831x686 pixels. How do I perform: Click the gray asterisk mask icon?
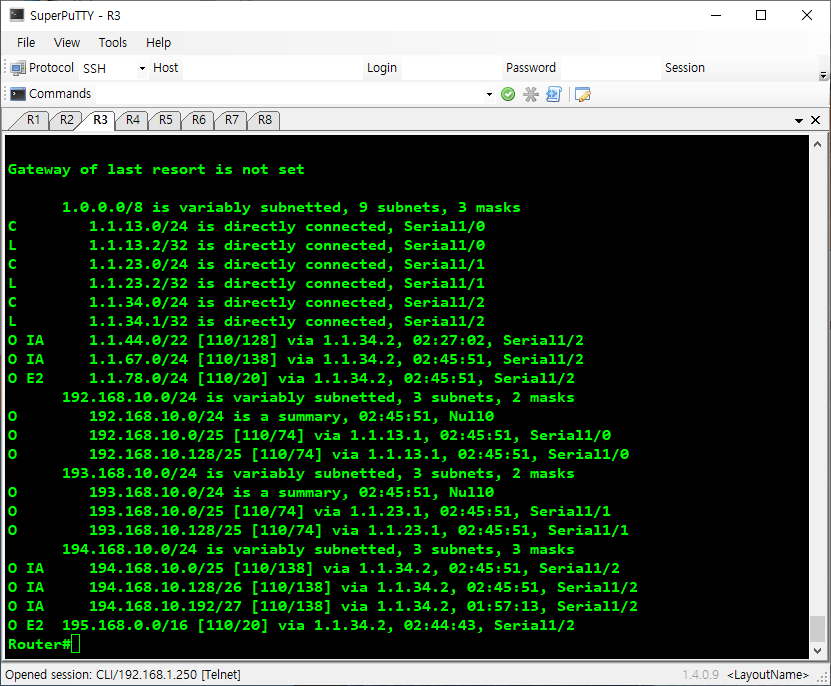tap(531, 94)
